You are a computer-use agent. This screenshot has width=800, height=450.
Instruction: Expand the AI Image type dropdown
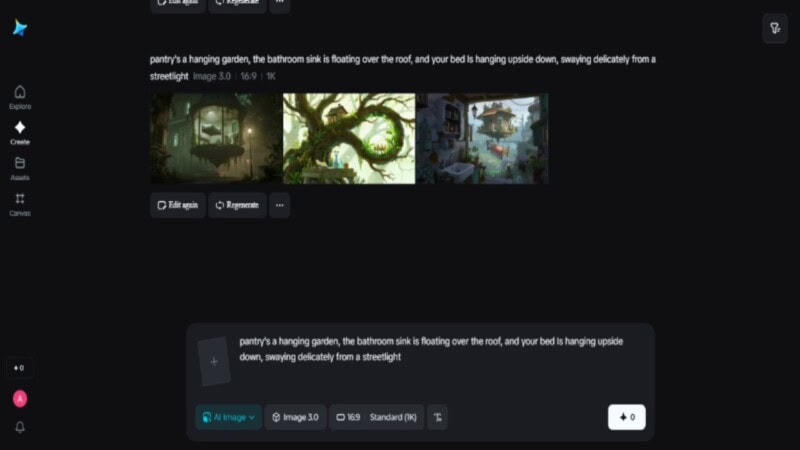(228, 417)
